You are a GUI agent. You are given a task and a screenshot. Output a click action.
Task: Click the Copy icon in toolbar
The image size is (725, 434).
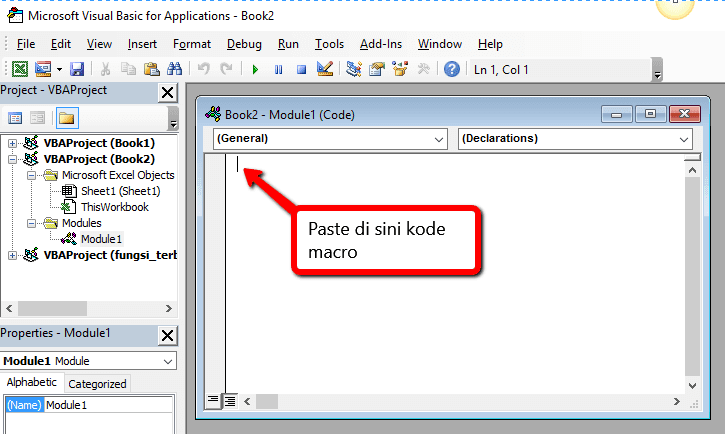click(x=128, y=69)
